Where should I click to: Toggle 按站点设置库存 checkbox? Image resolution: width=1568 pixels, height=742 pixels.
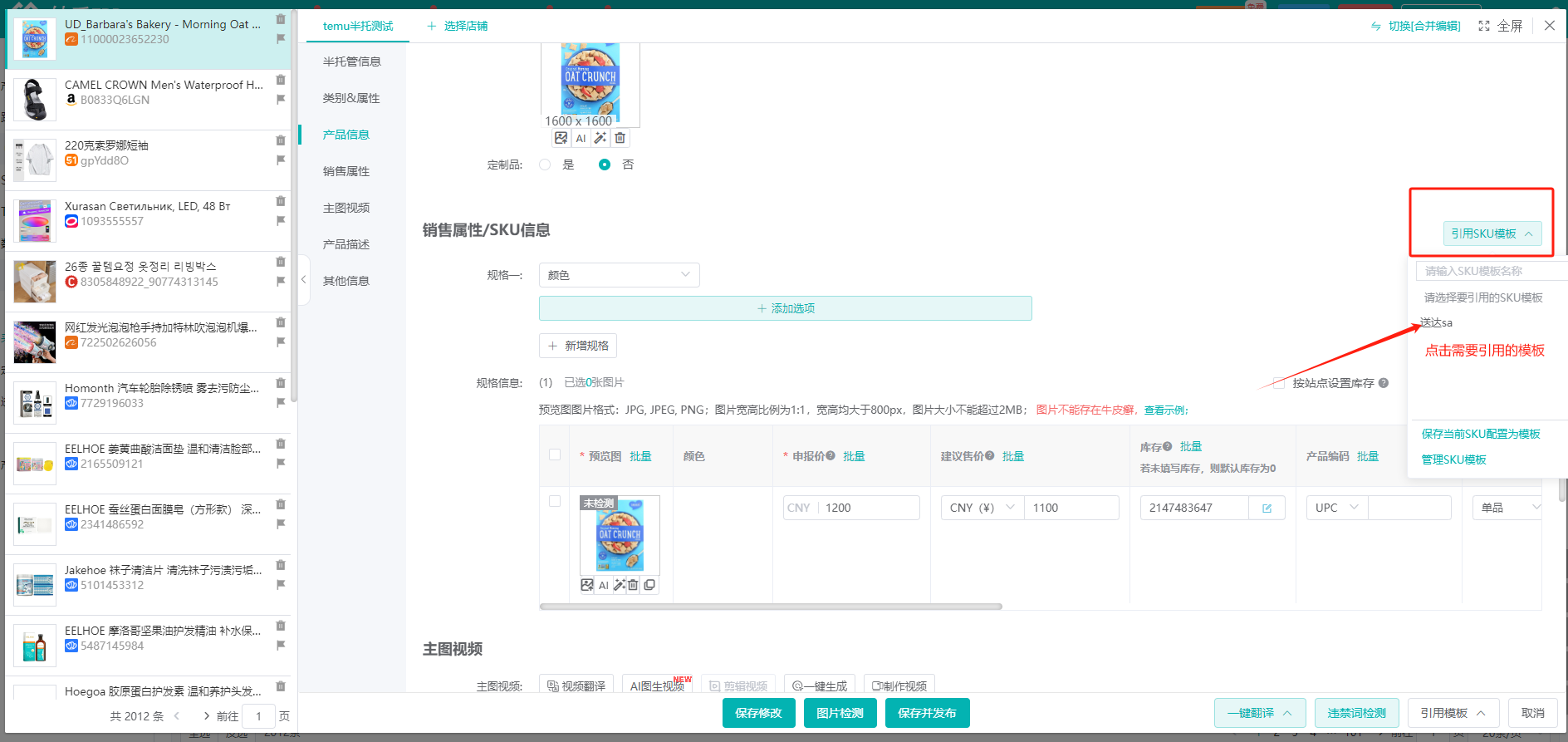click(1278, 383)
